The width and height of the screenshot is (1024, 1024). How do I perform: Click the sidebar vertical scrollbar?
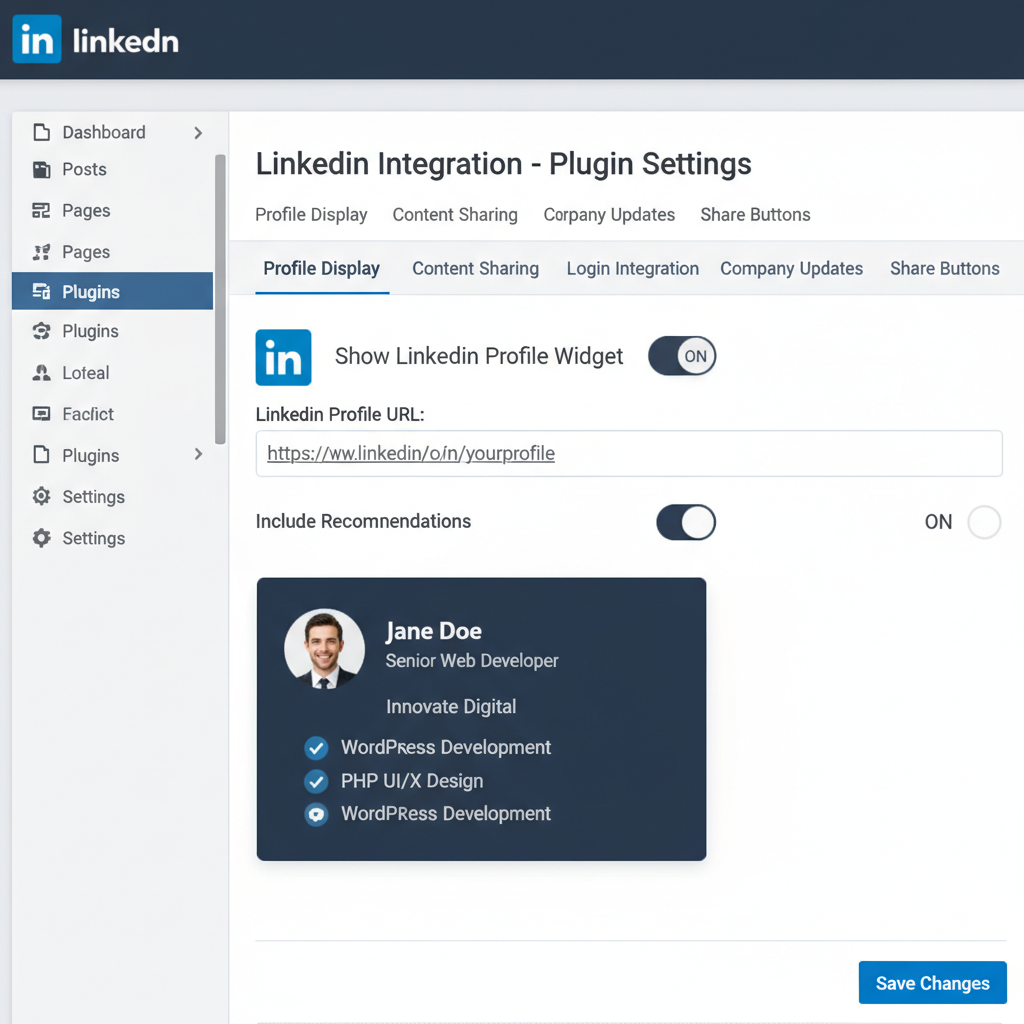coord(220,299)
